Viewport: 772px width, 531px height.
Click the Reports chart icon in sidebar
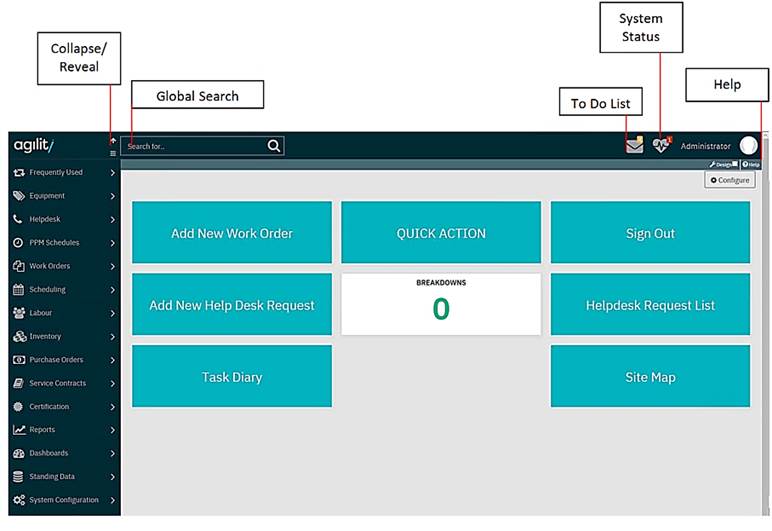click(x=19, y=430)
